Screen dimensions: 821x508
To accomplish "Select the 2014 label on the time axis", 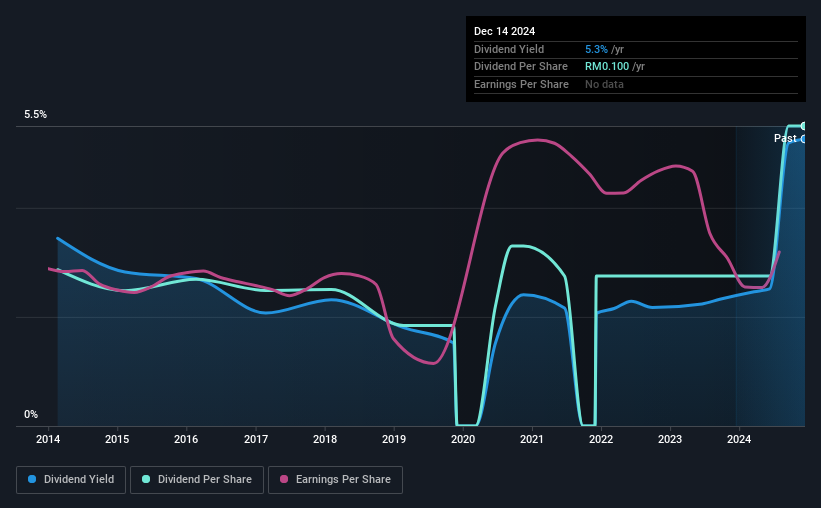I will (x=48, y=439).
